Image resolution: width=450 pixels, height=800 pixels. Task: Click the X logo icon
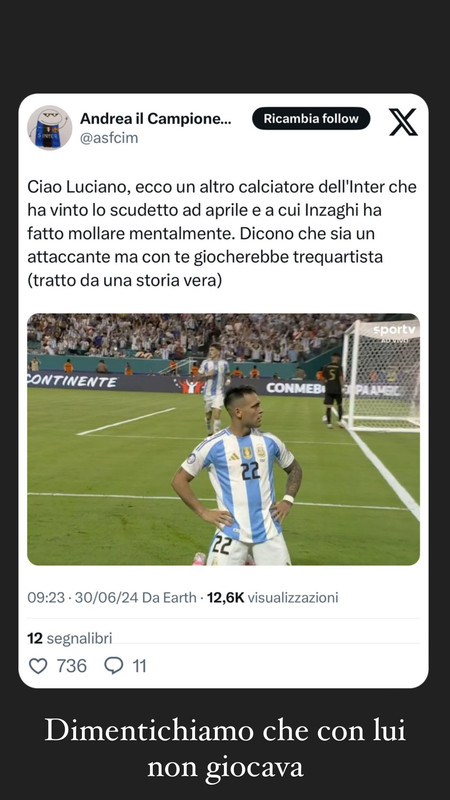tap(404, 121)
